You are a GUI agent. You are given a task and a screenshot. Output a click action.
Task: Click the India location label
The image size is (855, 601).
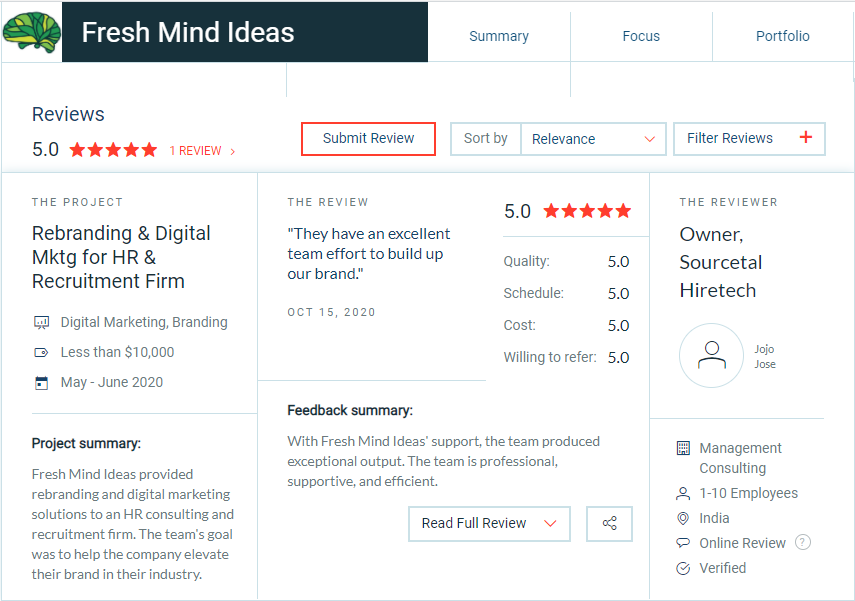tap(714, 518)
